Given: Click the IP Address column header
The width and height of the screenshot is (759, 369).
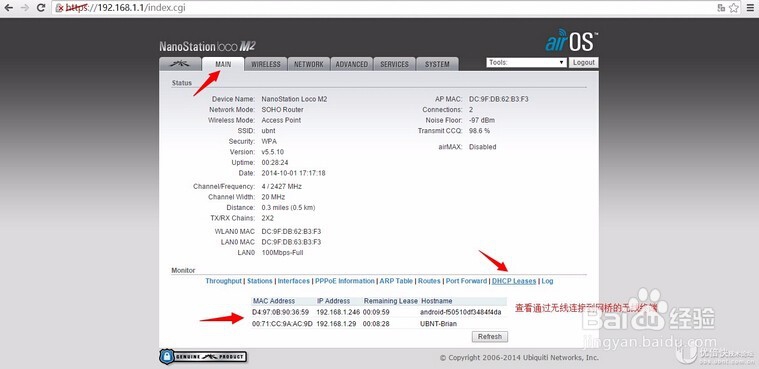Looking at the screenshot, I should tap(334, 301).
